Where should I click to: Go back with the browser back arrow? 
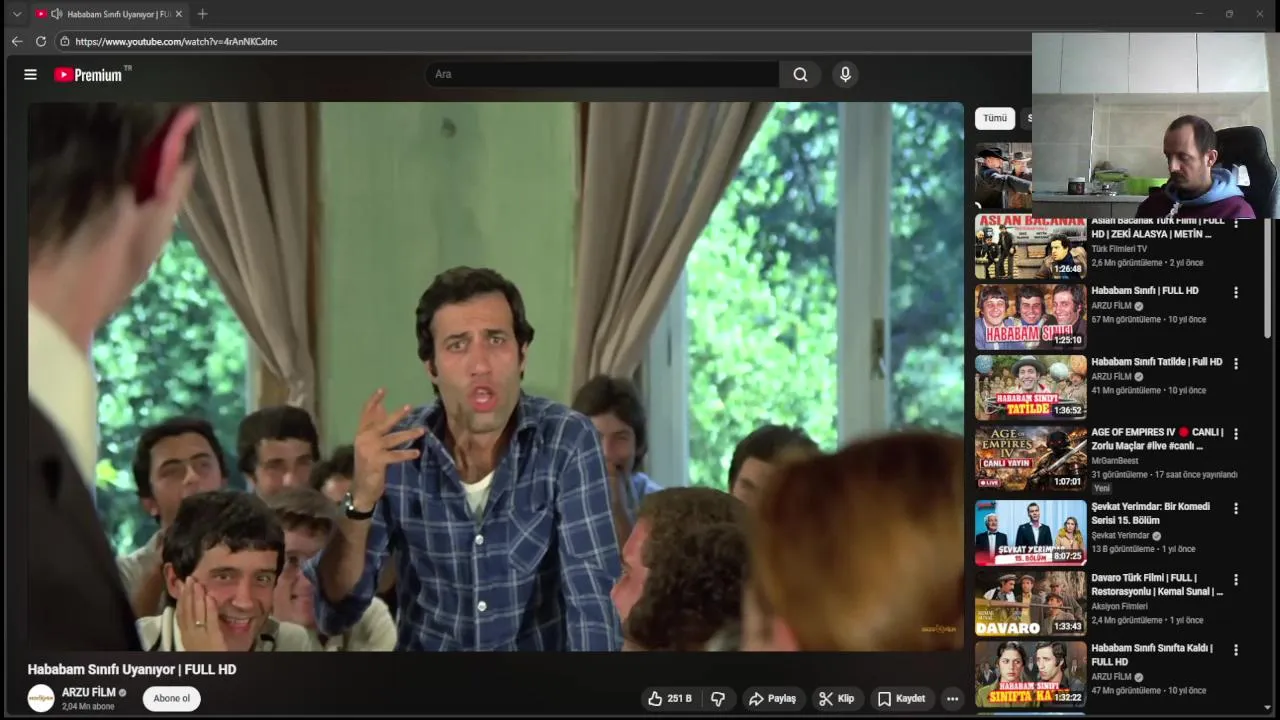pyautogui.click(x=16, y=41)
